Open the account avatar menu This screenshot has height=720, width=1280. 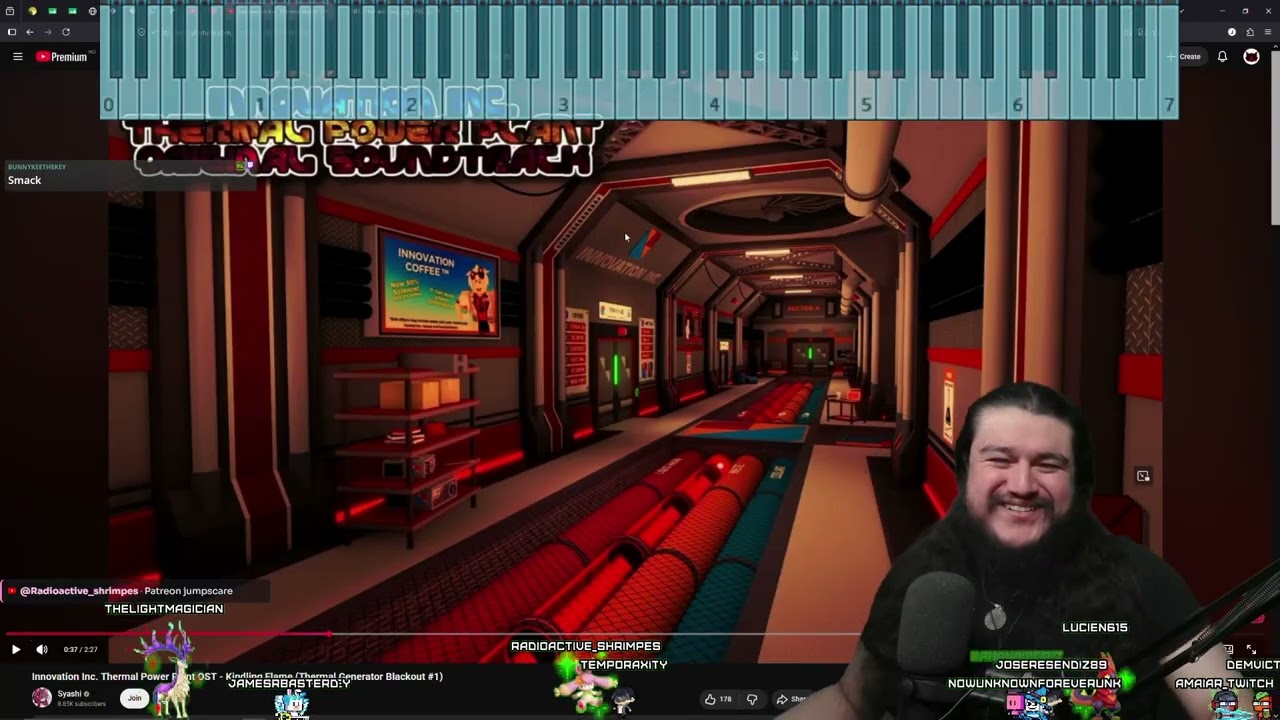(x=1251, y=57)
